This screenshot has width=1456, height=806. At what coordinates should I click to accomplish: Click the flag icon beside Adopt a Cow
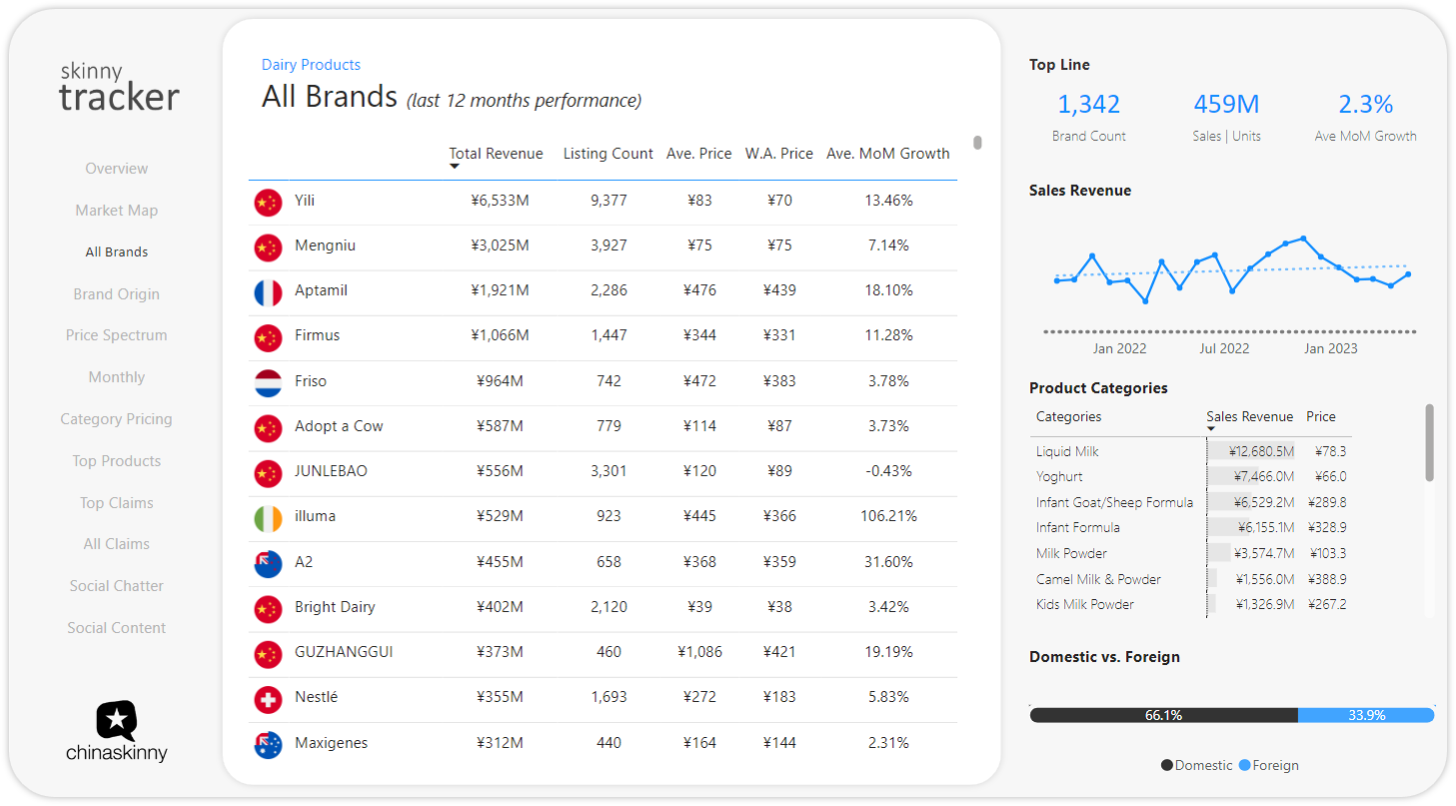(268, 427)
